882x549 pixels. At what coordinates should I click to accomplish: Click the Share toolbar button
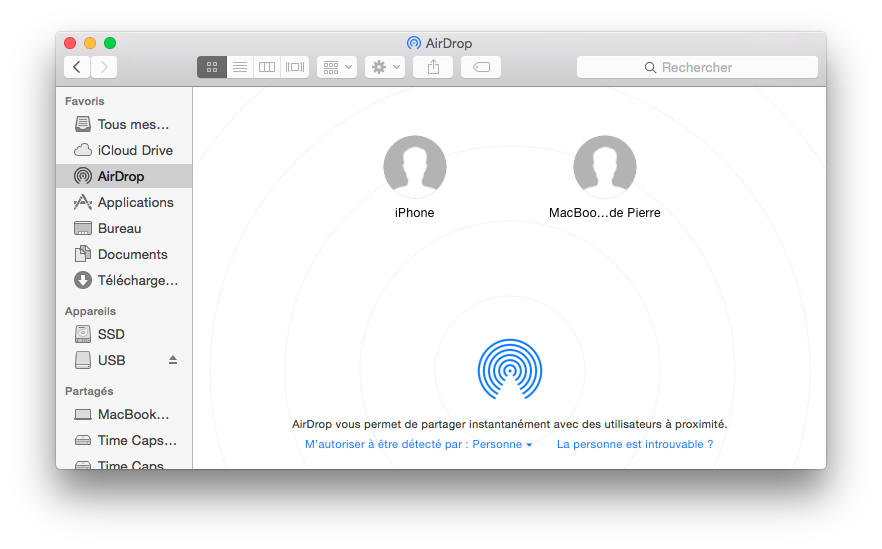click(433, 67)
